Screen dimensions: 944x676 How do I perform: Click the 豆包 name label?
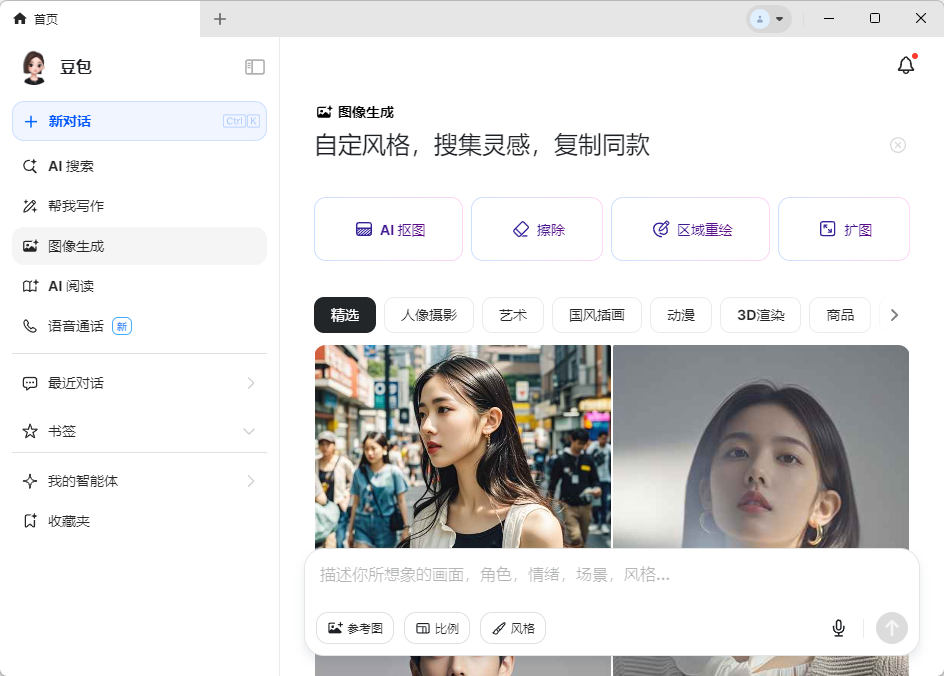click(76, 67)
